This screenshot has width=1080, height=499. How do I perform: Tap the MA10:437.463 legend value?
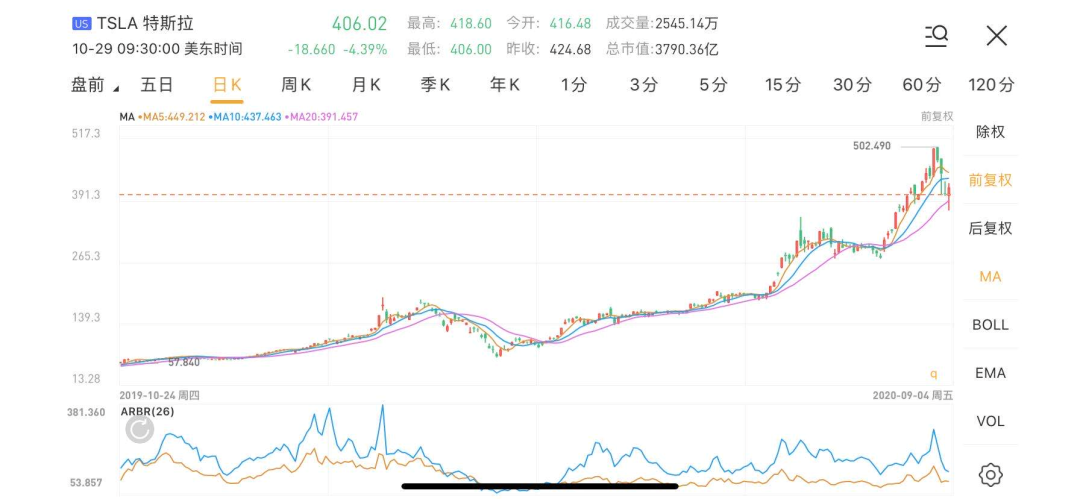[x=245, y=117]
